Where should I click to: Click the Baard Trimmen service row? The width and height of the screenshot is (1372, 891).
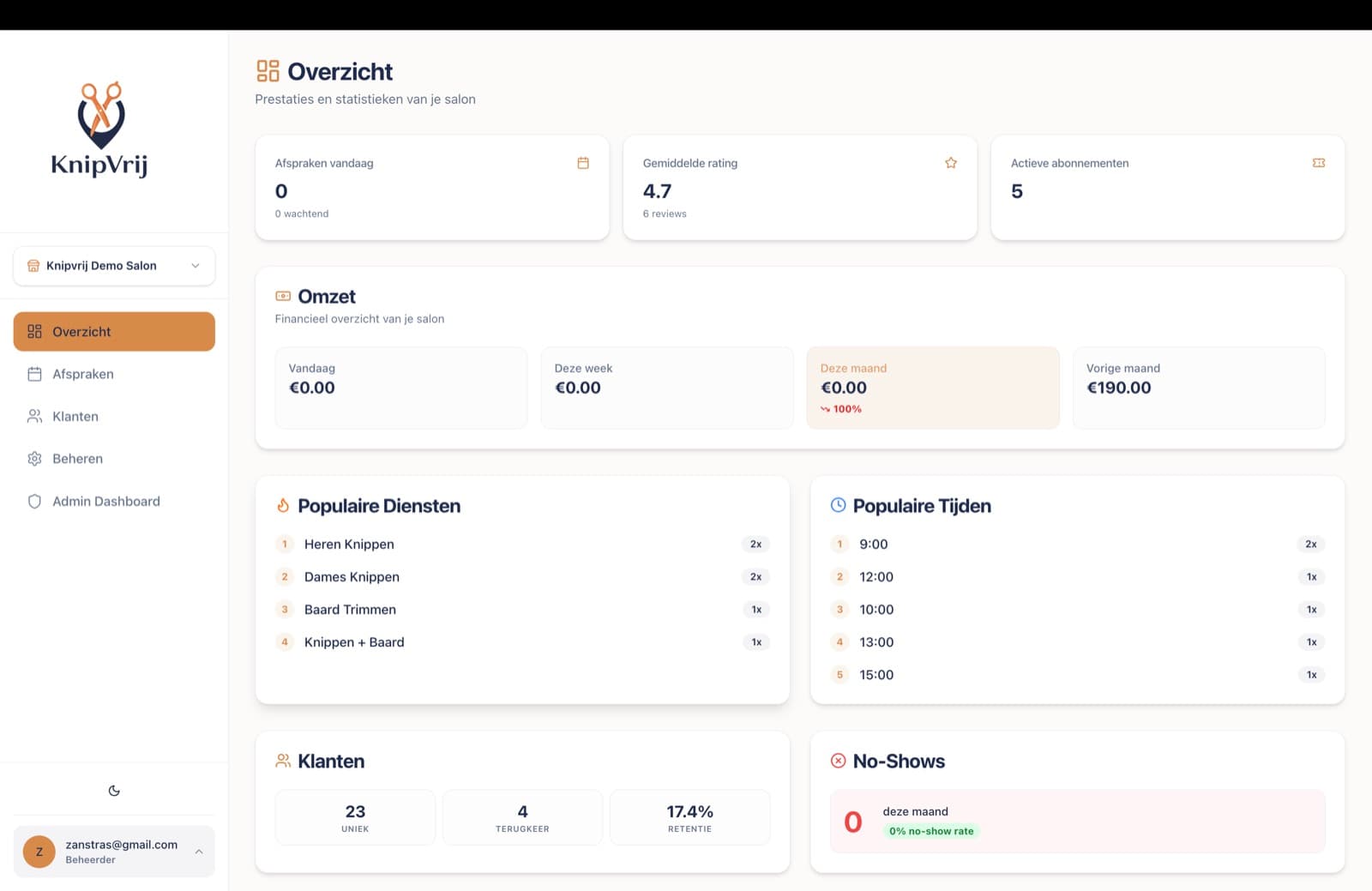click(522, 609)
